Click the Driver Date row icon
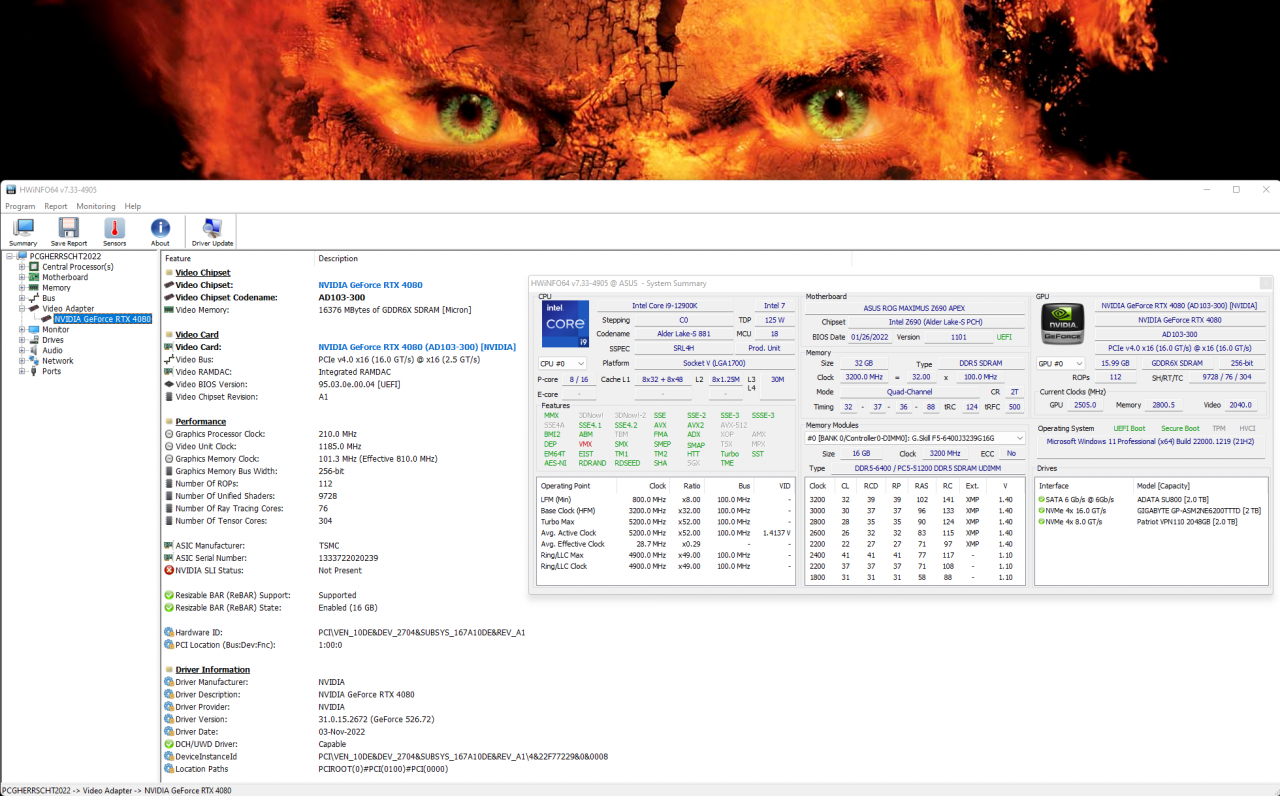The height and width of the screenshot is (796, 1280). click(169, 732)
